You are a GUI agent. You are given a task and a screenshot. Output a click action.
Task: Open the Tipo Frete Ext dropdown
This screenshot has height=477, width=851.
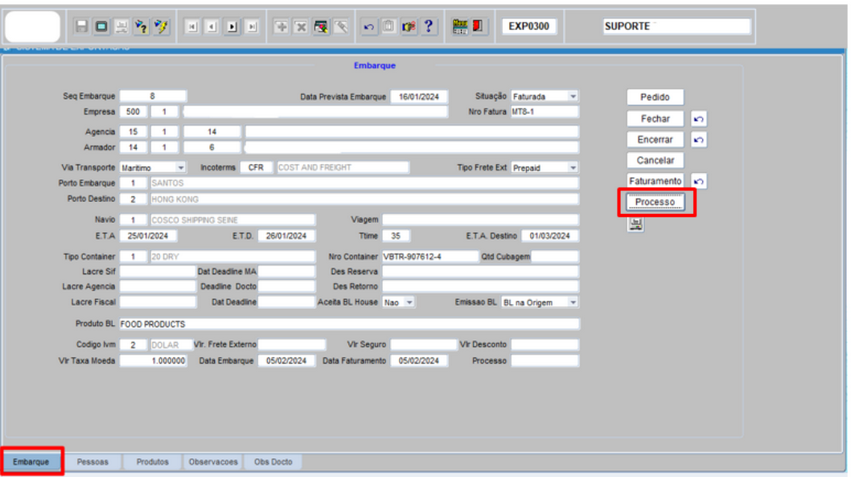click(x=573, y=168)
